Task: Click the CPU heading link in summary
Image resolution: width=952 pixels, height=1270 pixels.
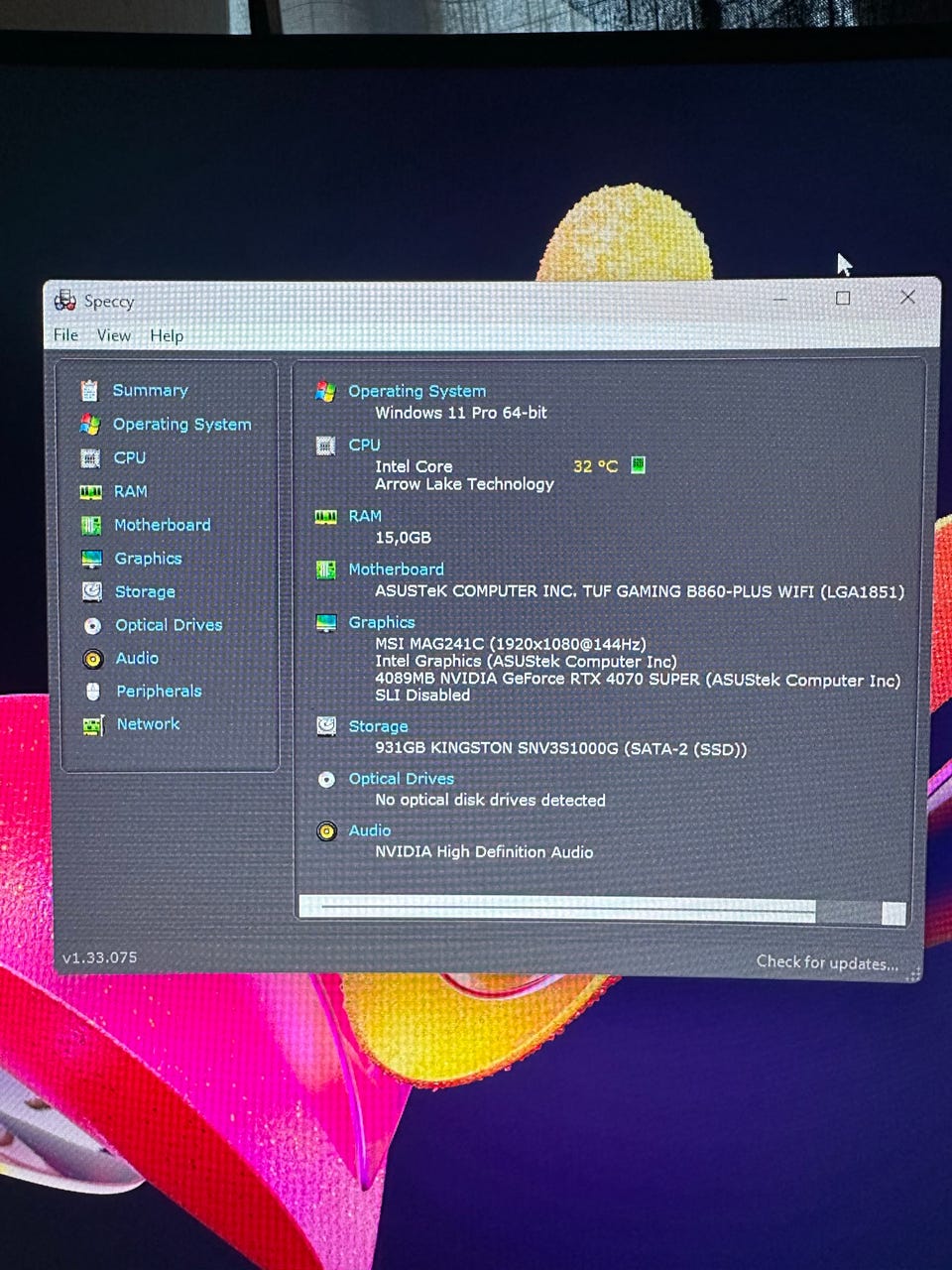Action: (364, 445)
